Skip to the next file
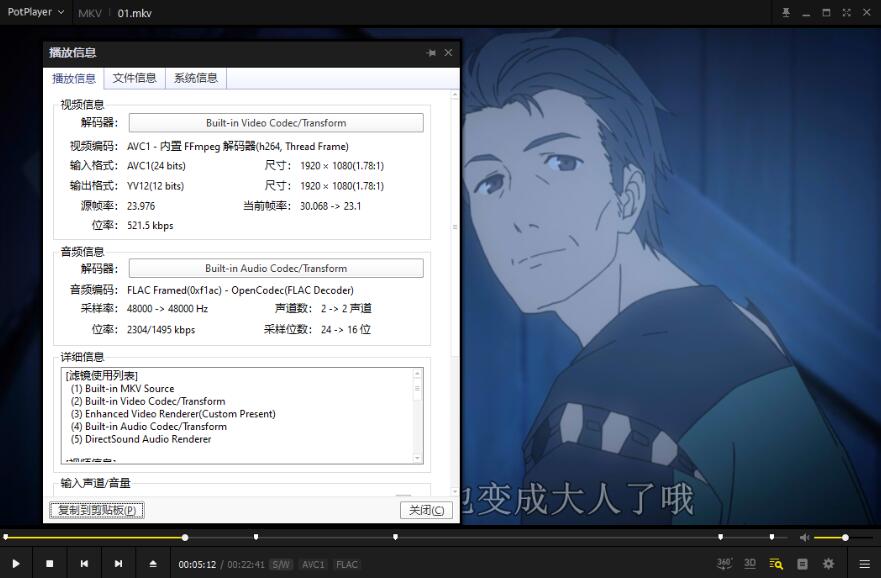This screenshot has height=578, width=881. (118, 564)
